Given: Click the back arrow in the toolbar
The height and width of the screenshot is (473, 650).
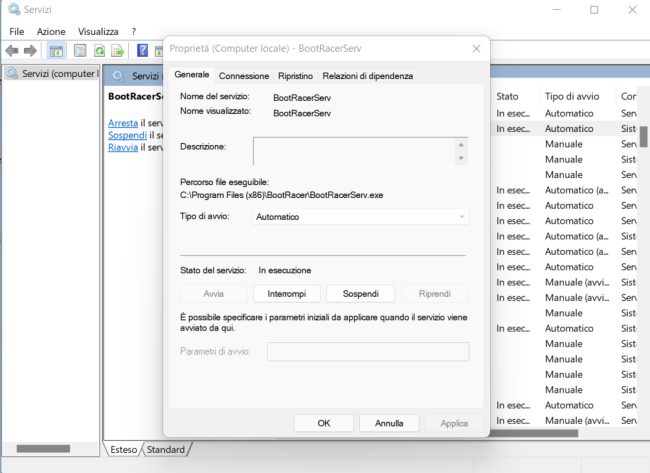Looking at the screenshot, I should click(x=13, y=51).
